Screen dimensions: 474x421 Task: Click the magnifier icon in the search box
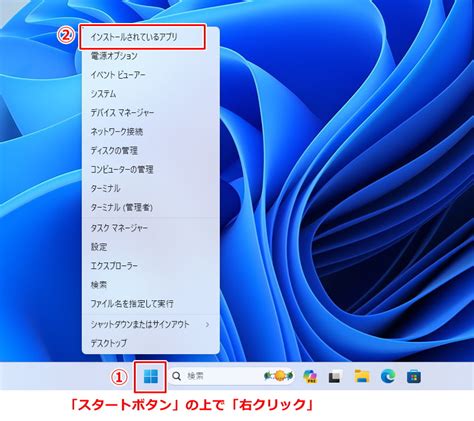tap(176, 376)
